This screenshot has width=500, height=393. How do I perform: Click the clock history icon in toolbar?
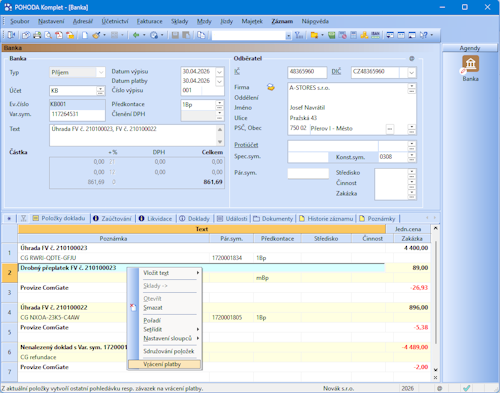pyautogui.click(x=154, y=35)
